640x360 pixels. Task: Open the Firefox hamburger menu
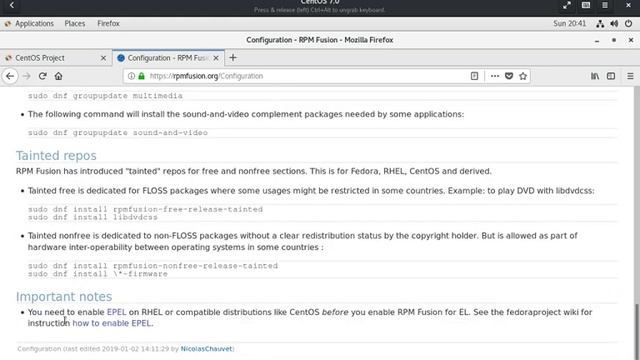pyautogui.click(x=630, y=76)
